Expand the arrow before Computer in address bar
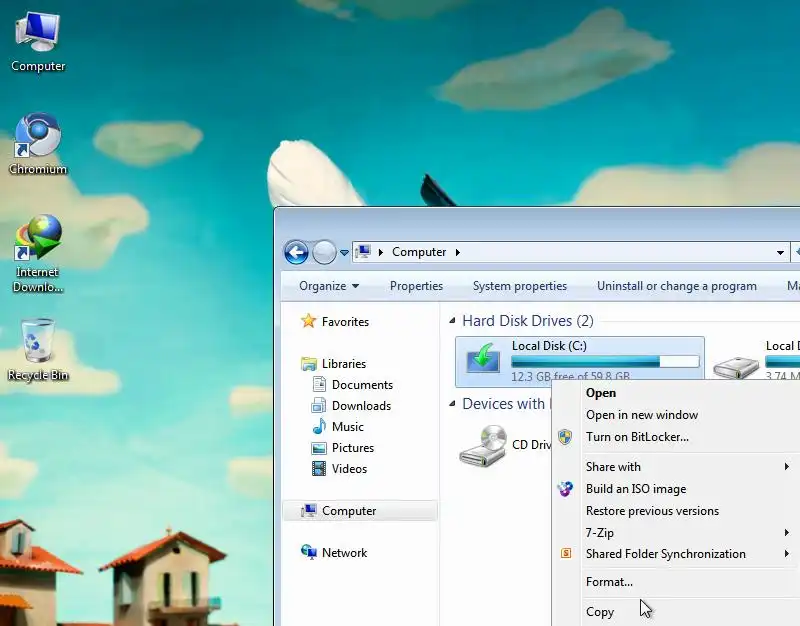The image size is (800, 626). coord(381,252)
